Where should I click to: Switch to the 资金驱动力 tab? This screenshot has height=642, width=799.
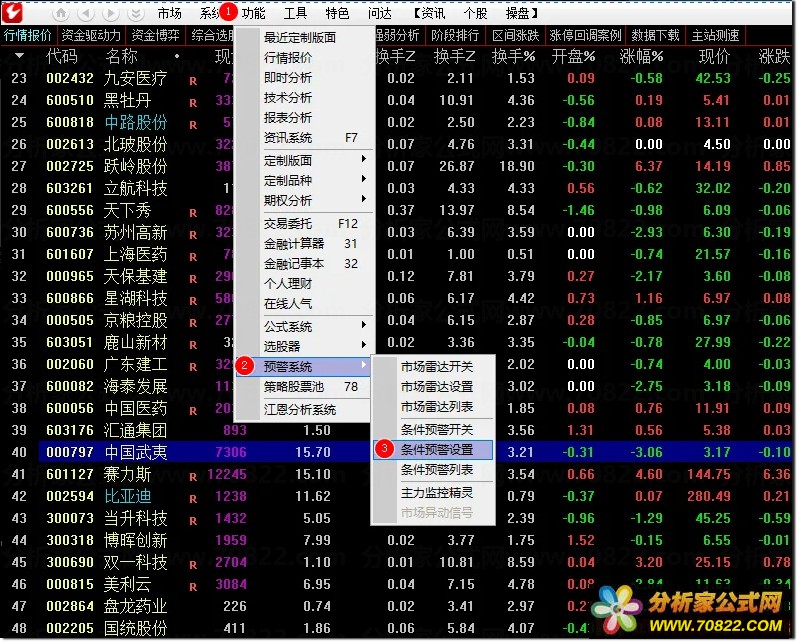pyautogui.click(x=91, y=35)
